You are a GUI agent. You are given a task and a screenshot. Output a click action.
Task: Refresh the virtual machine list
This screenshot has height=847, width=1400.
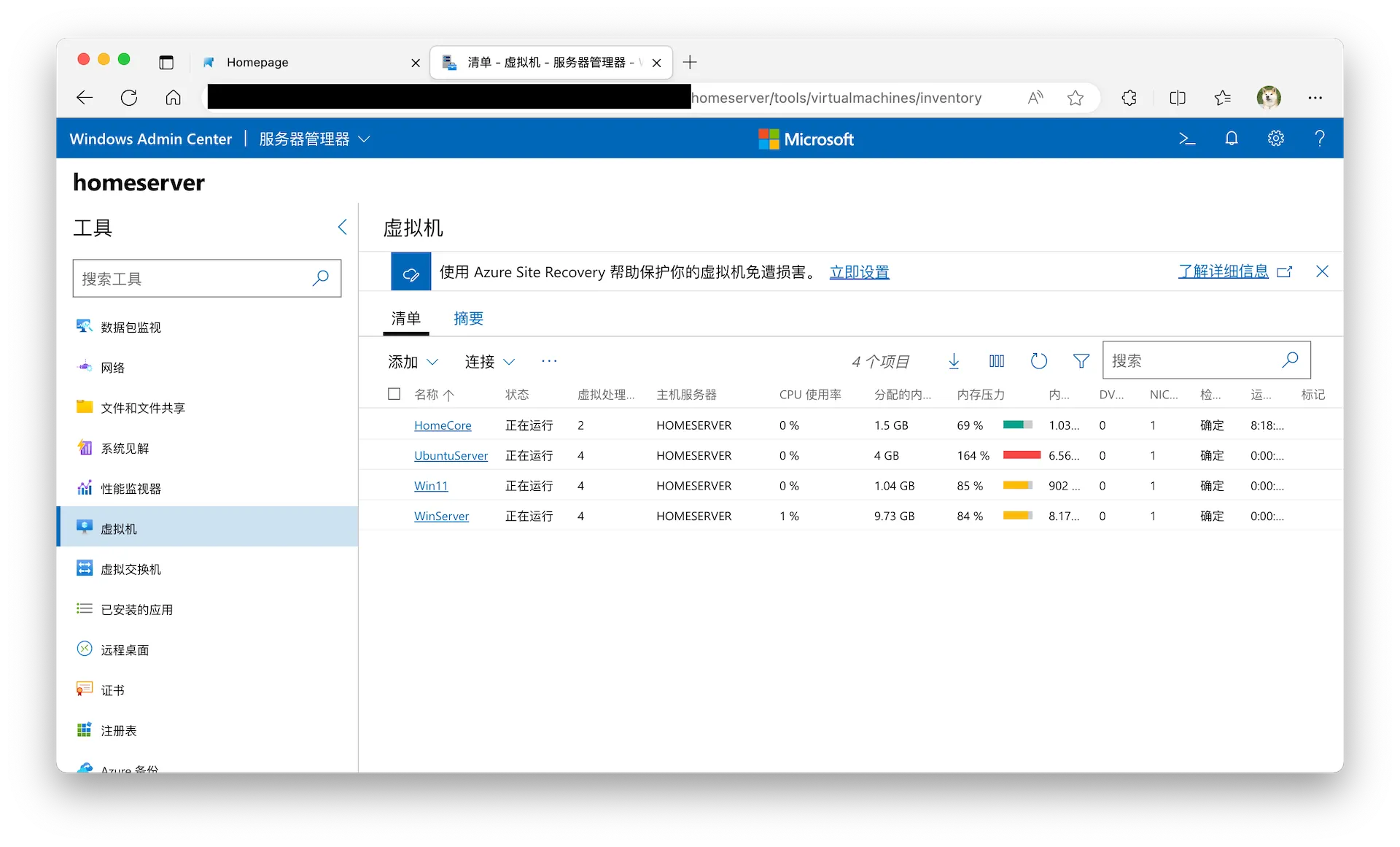point(1038,361)
